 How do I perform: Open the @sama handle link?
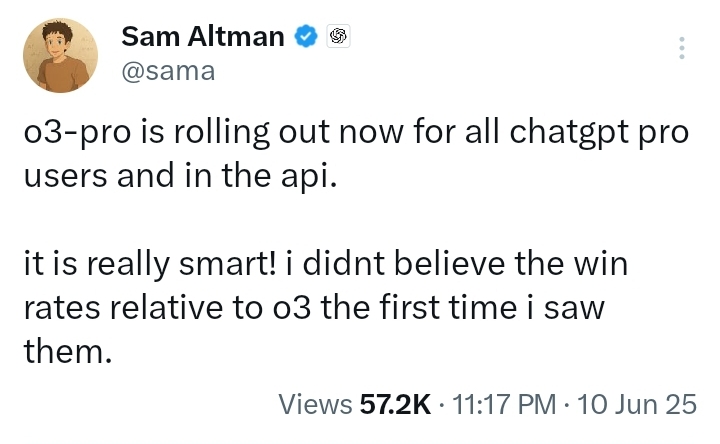(x=167, y=72)
